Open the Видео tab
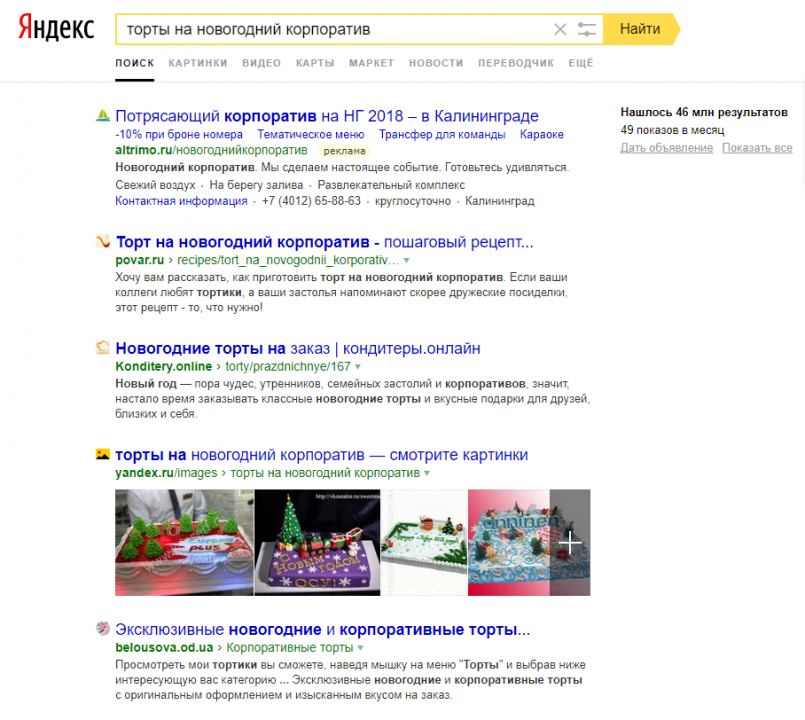This screenshot has width=805, height=720. click(261, 63)
